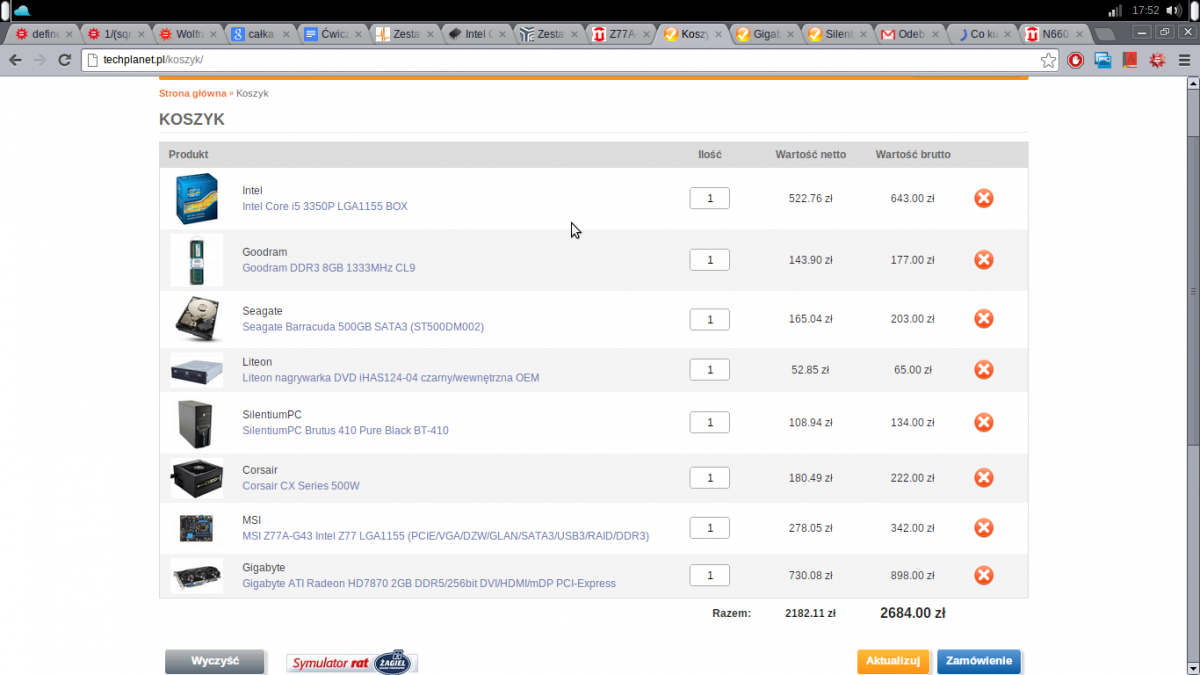Bookmark this page with the star icon
Viewport: 1200px width, 675px height.
click(1048, 60)
